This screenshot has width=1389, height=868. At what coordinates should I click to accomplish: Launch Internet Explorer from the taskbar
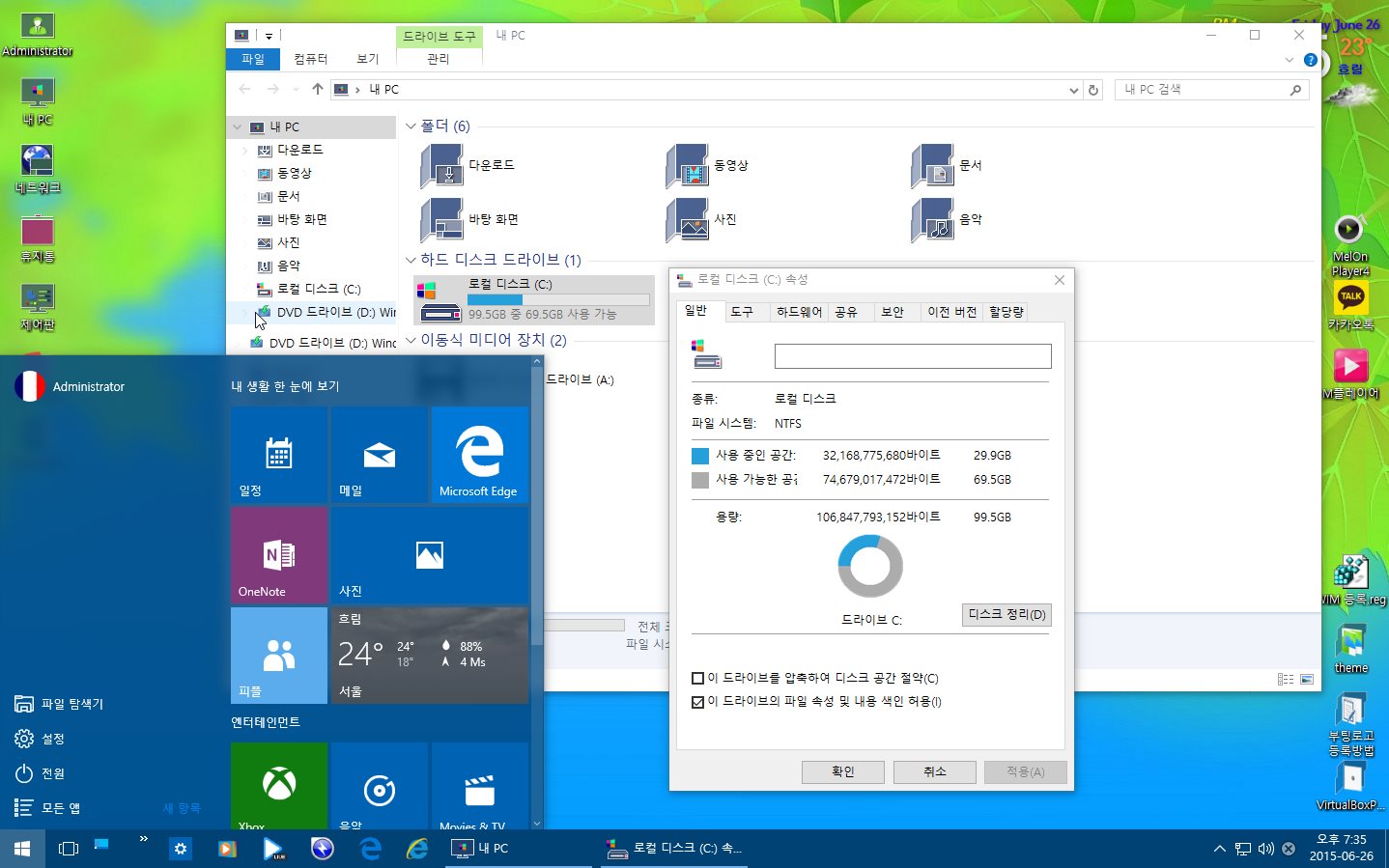point(417,849)
